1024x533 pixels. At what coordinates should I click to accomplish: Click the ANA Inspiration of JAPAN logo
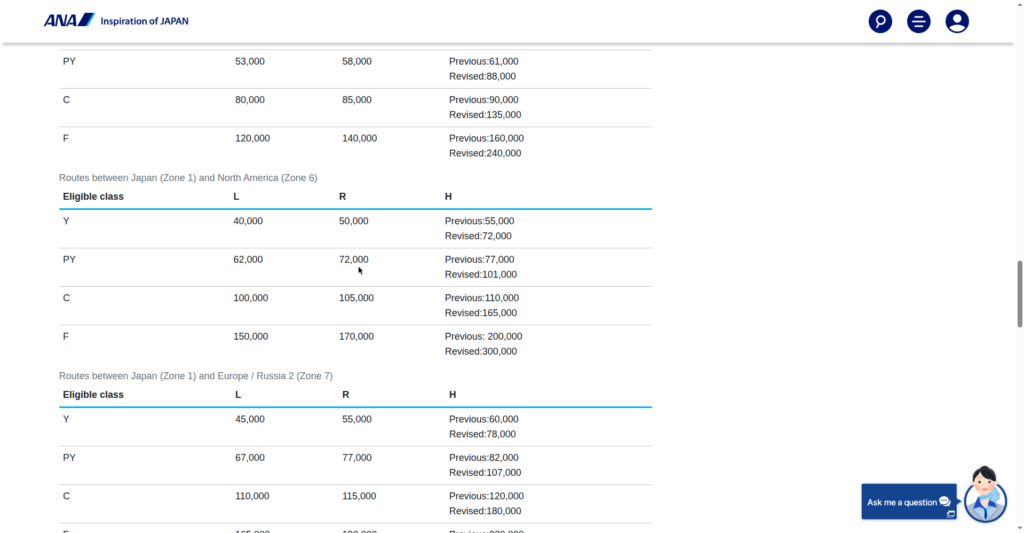pyautogui.click(x=116, y=21)
